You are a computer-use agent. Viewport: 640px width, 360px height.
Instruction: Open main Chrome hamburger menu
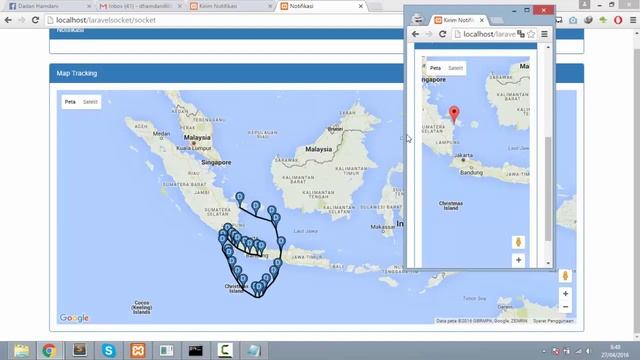tap(633, 20)
